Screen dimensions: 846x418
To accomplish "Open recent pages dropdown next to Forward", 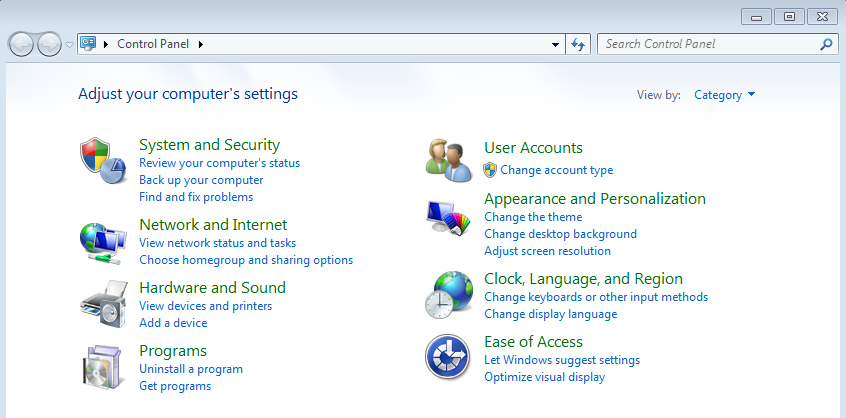I will coord(69,45).
